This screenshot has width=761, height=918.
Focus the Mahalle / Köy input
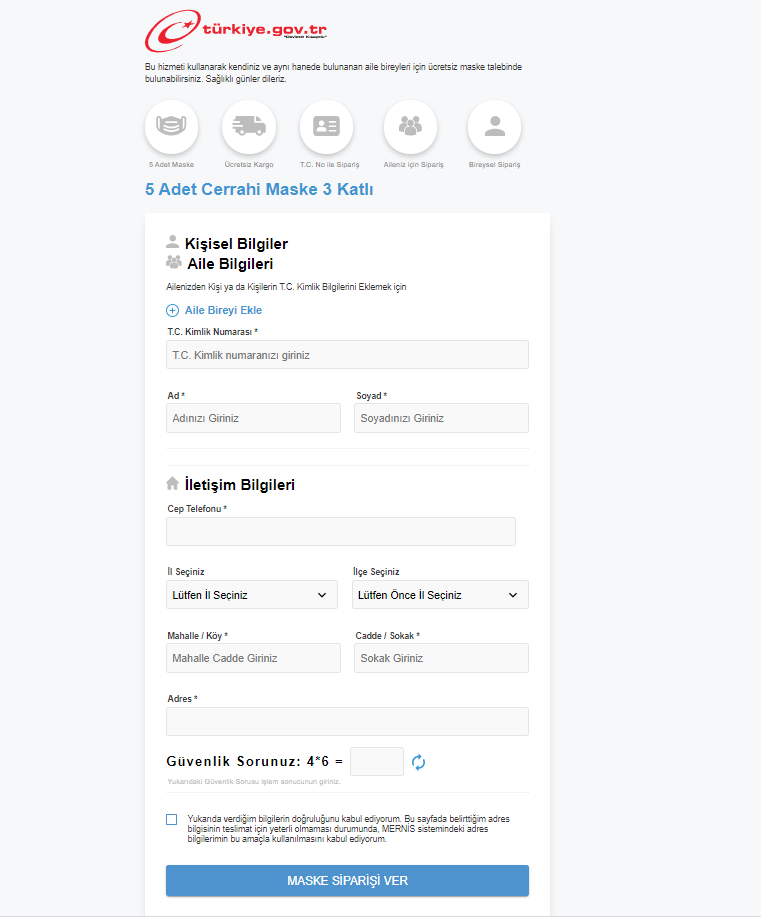(x=253, y=658)
